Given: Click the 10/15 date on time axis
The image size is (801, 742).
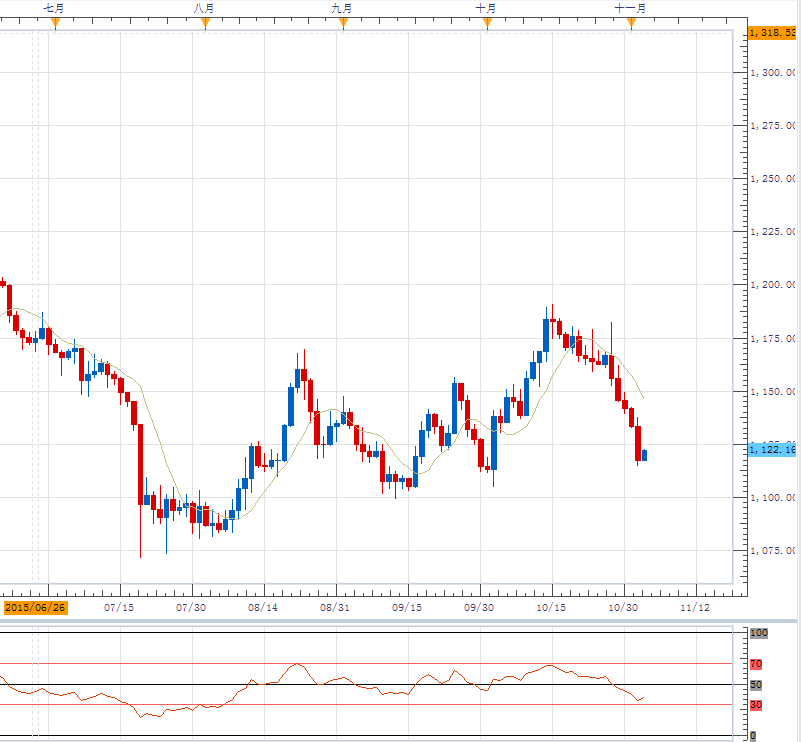Looking at the screenshot, I should click(x=550, y=607).
